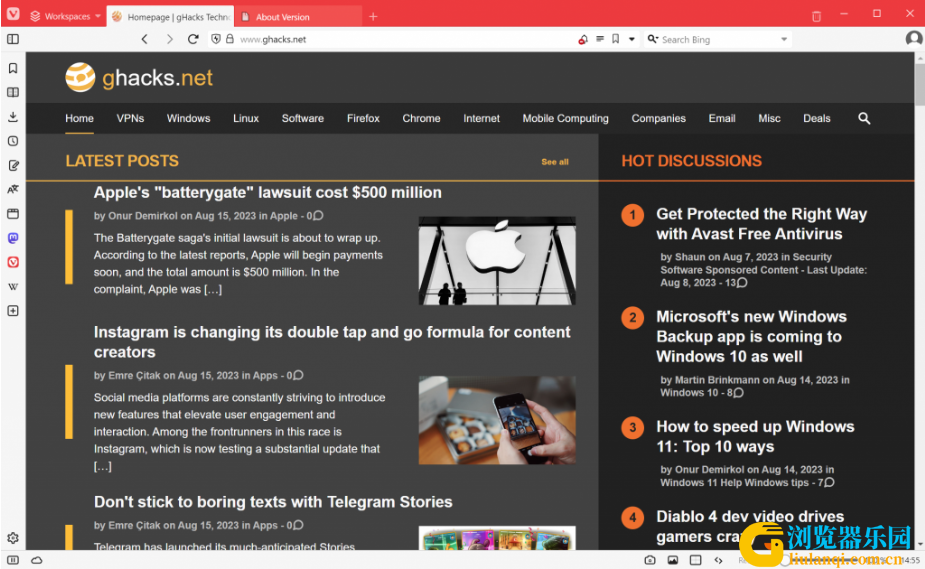Open the Deals menu item
Viewport: 925px width, 569px height.
pos(816,119)
